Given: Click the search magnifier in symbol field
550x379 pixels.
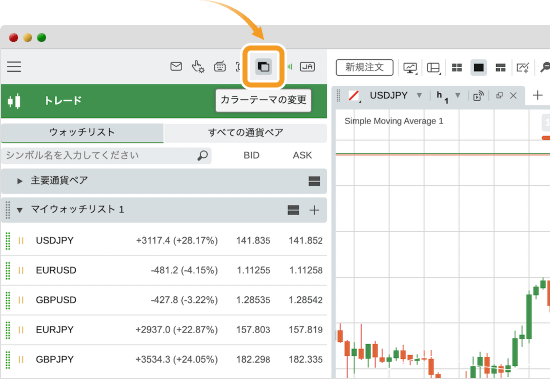Looking at the screenshot, I should (x=202, y=155).
